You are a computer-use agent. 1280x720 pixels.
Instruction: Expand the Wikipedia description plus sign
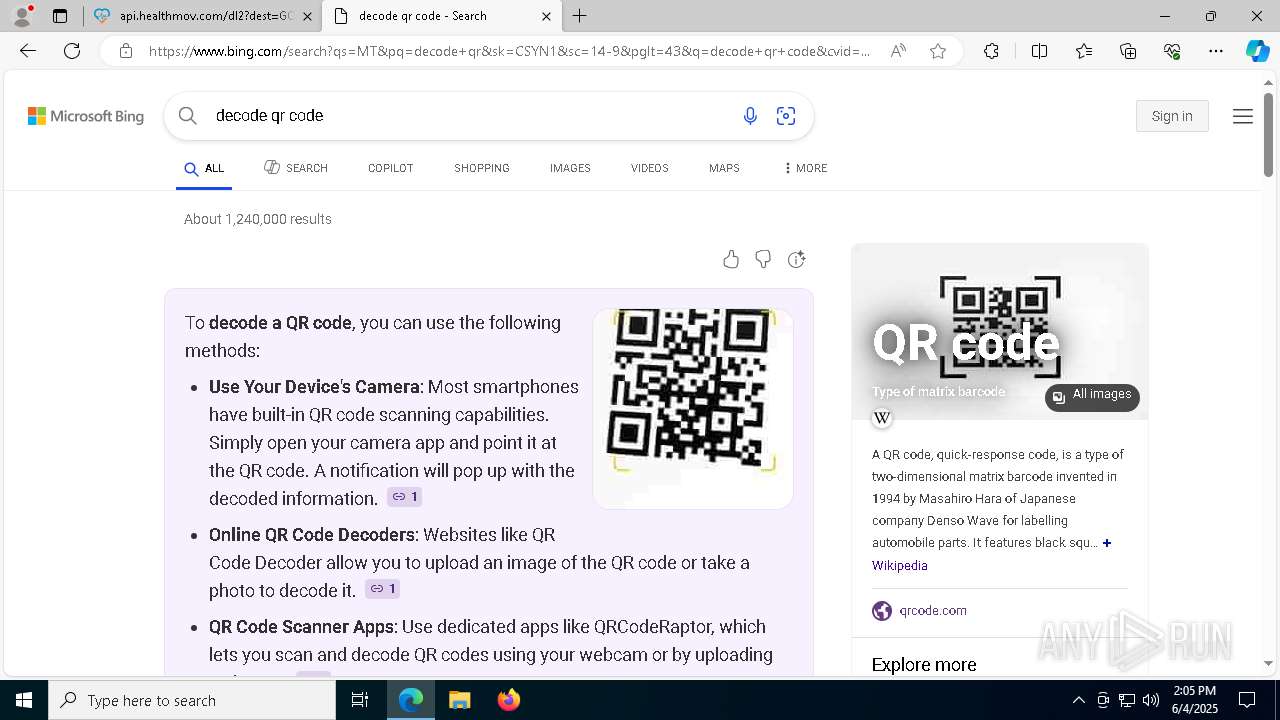1107,543
